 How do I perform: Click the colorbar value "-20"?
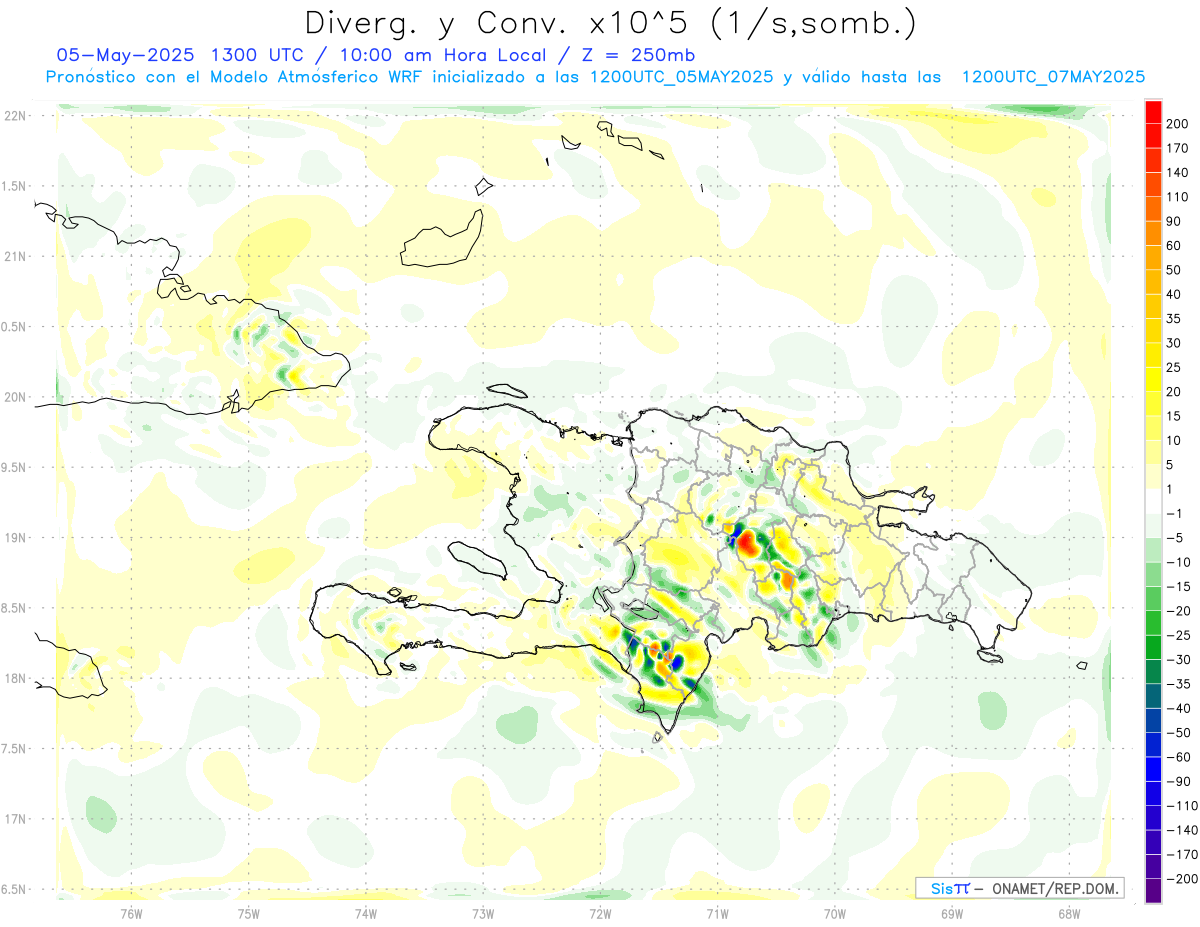tap(1178, 612)
